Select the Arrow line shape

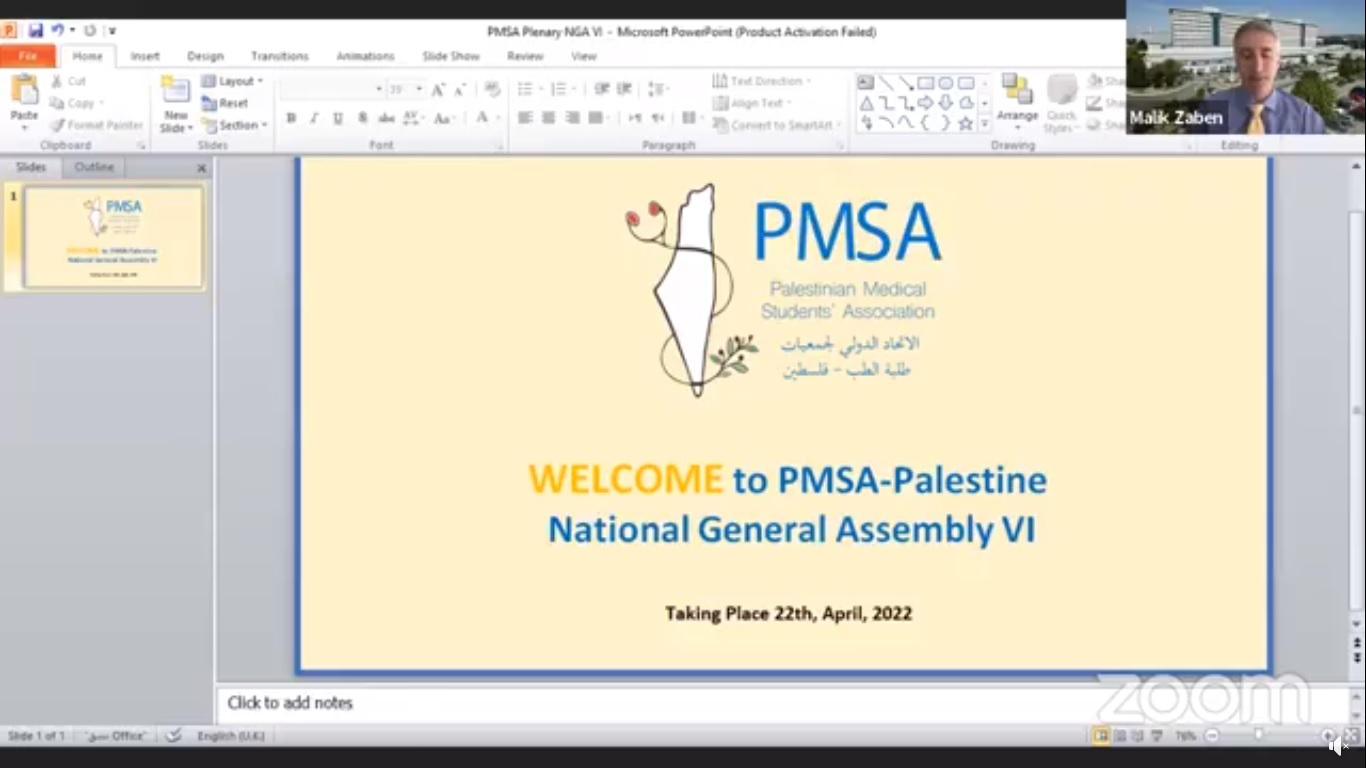(x=906, y=83)
